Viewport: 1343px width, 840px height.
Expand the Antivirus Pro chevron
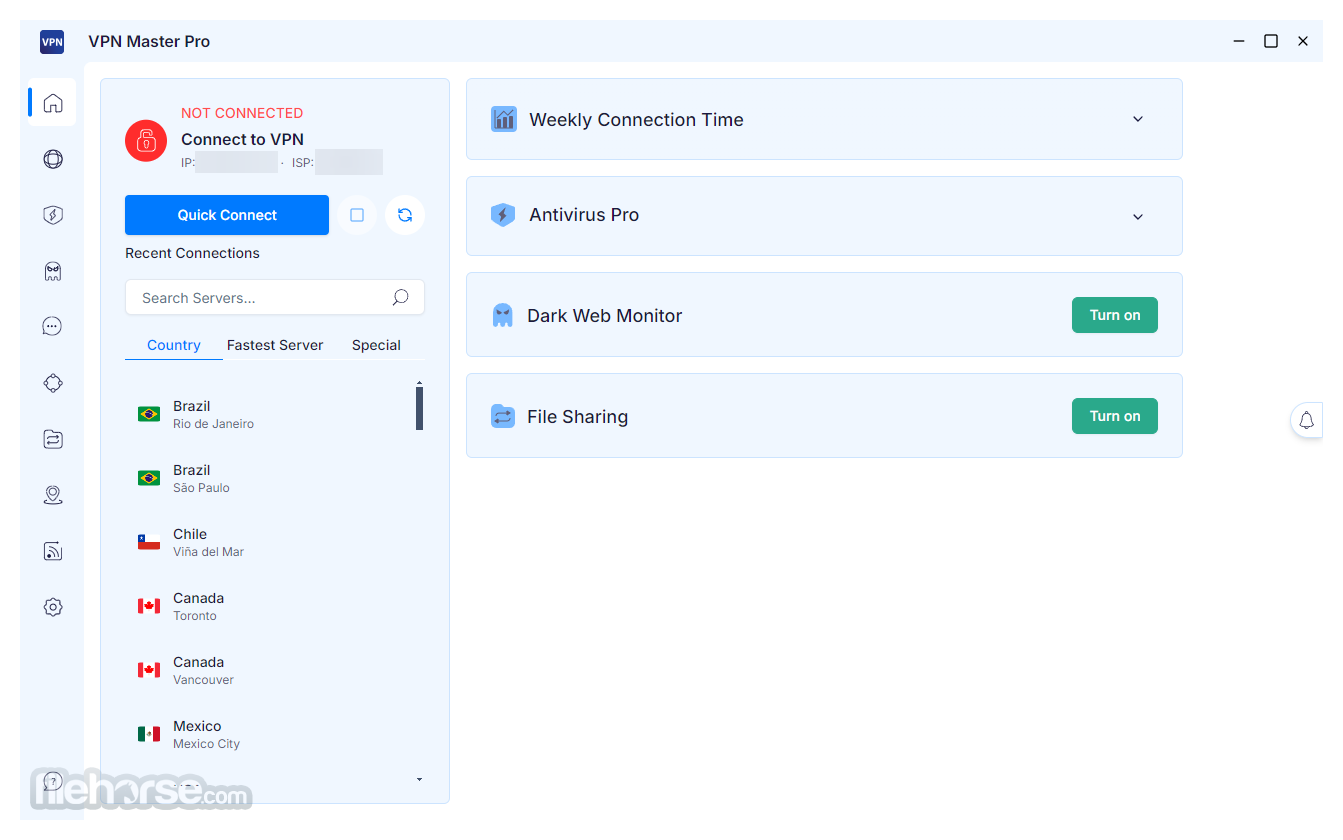click(1138, 216)
